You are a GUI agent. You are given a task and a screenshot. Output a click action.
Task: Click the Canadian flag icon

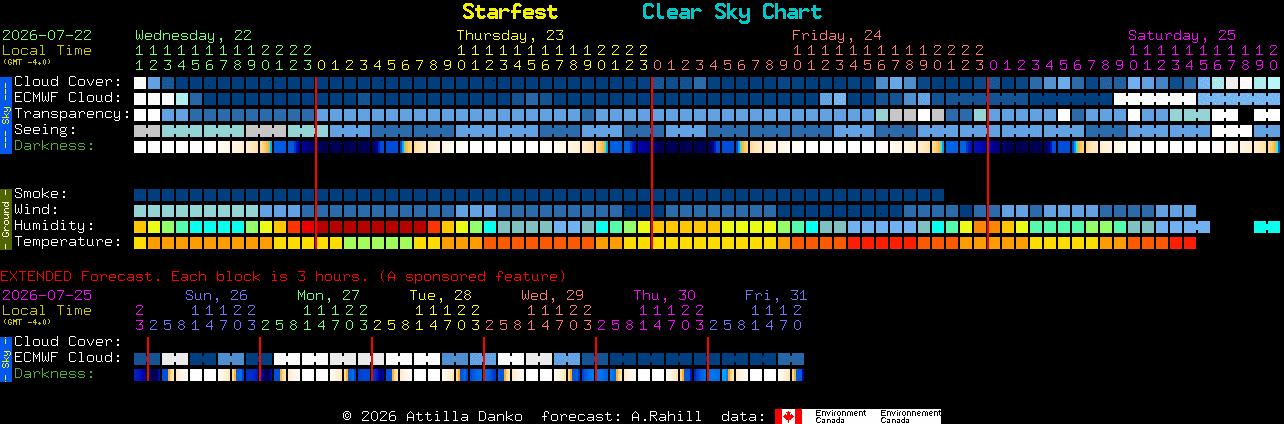coord(788,416)
